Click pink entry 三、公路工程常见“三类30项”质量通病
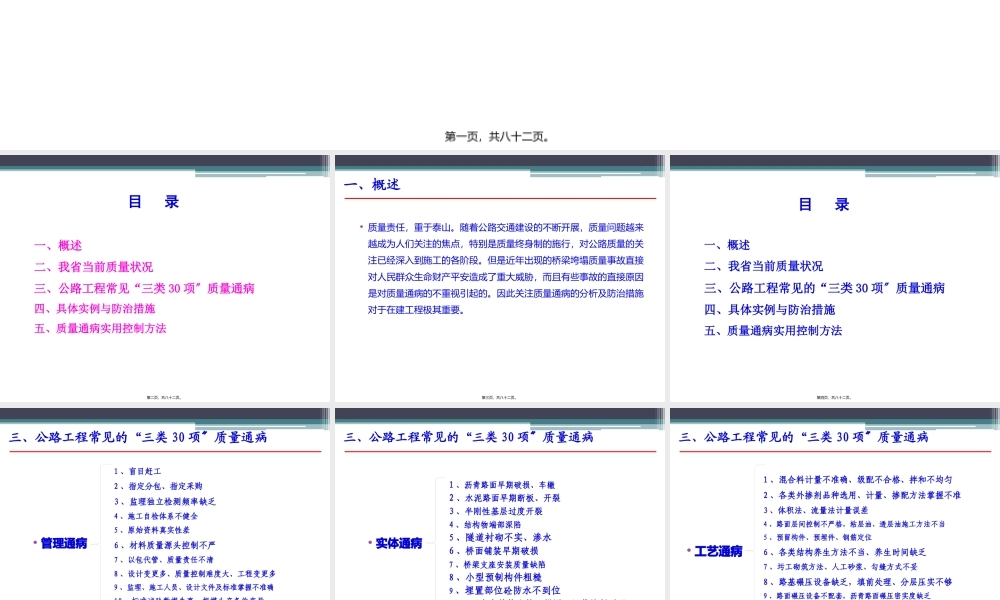The height and width of the screenshot is (600, 1000). click(x=144, y=288)
